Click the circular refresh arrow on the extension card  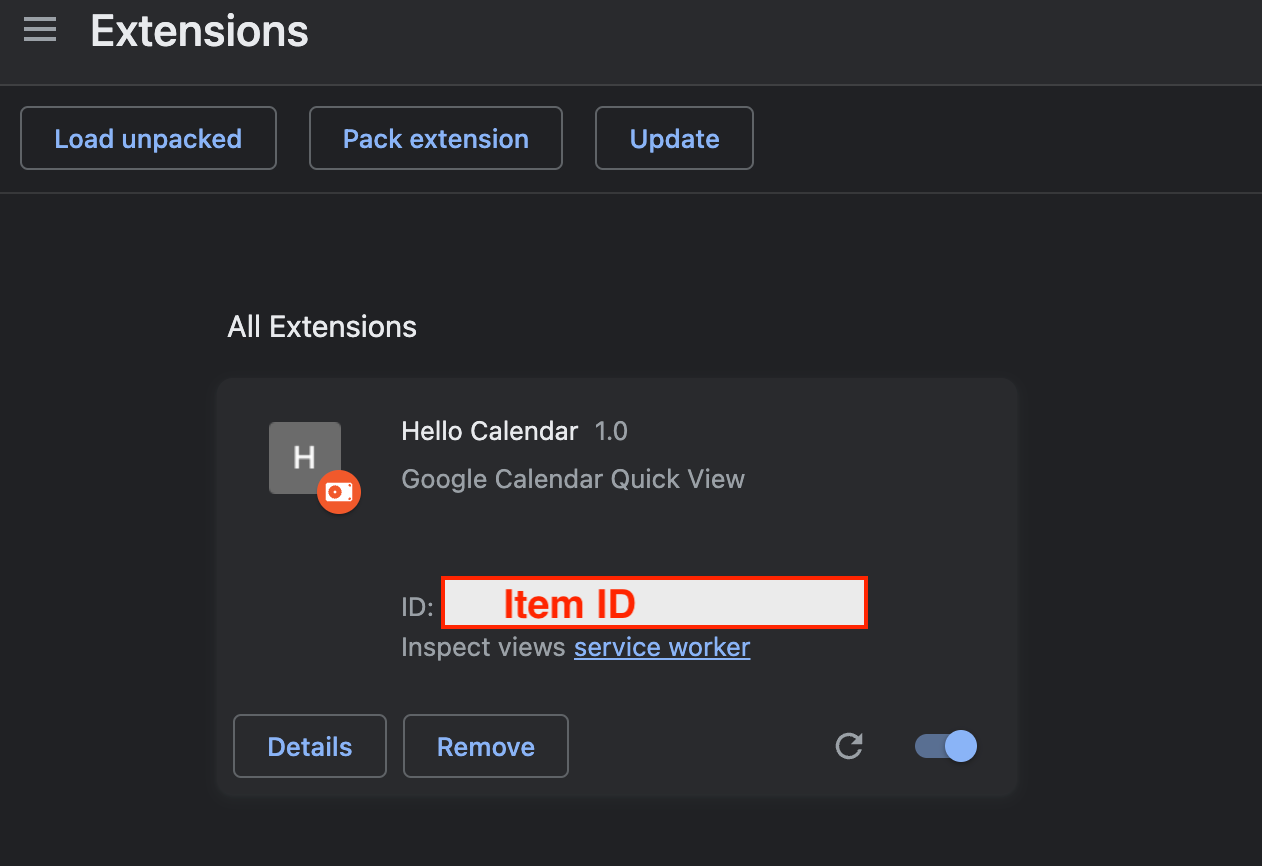point(848,746)
